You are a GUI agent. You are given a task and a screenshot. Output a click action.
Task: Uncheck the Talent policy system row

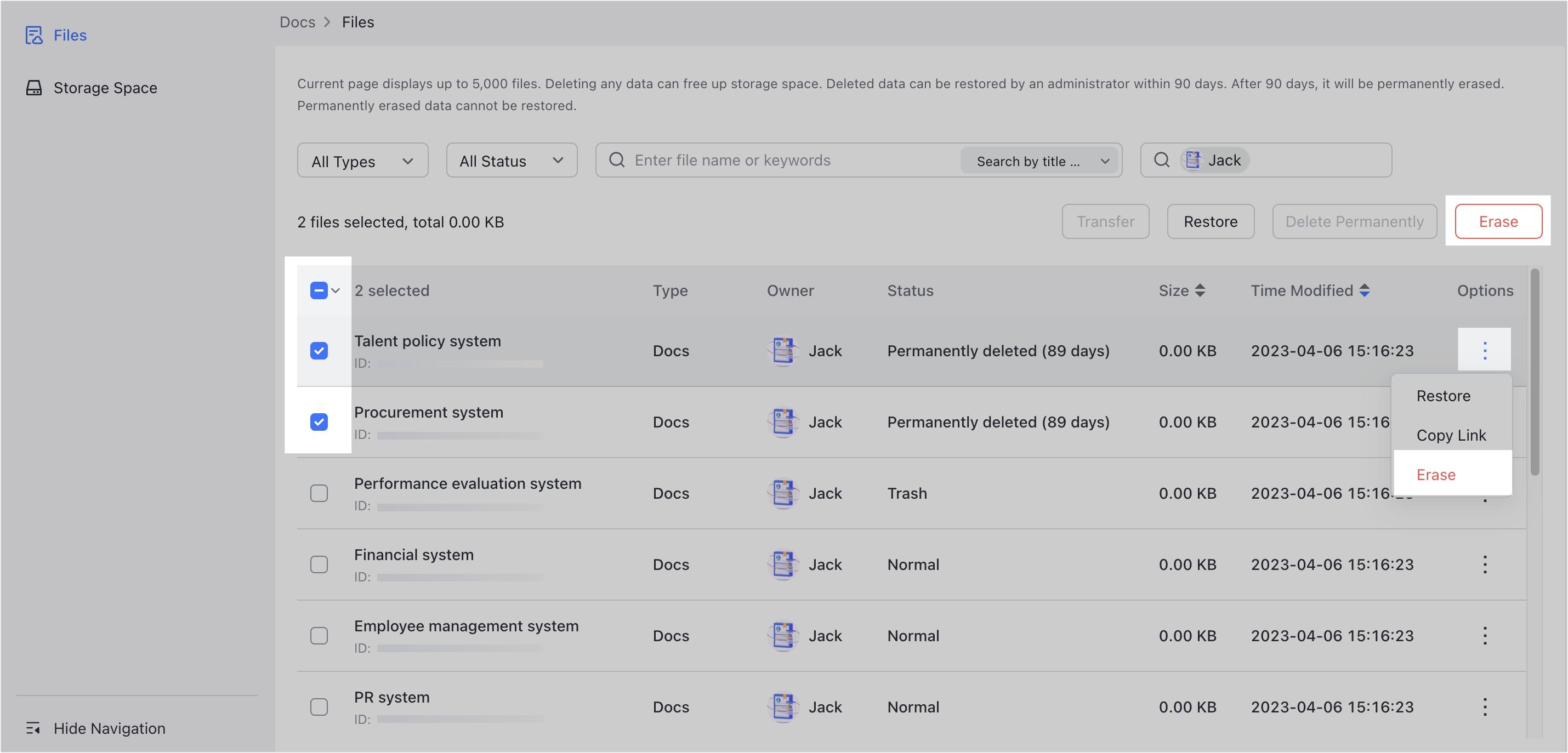[x=319, y=350]
